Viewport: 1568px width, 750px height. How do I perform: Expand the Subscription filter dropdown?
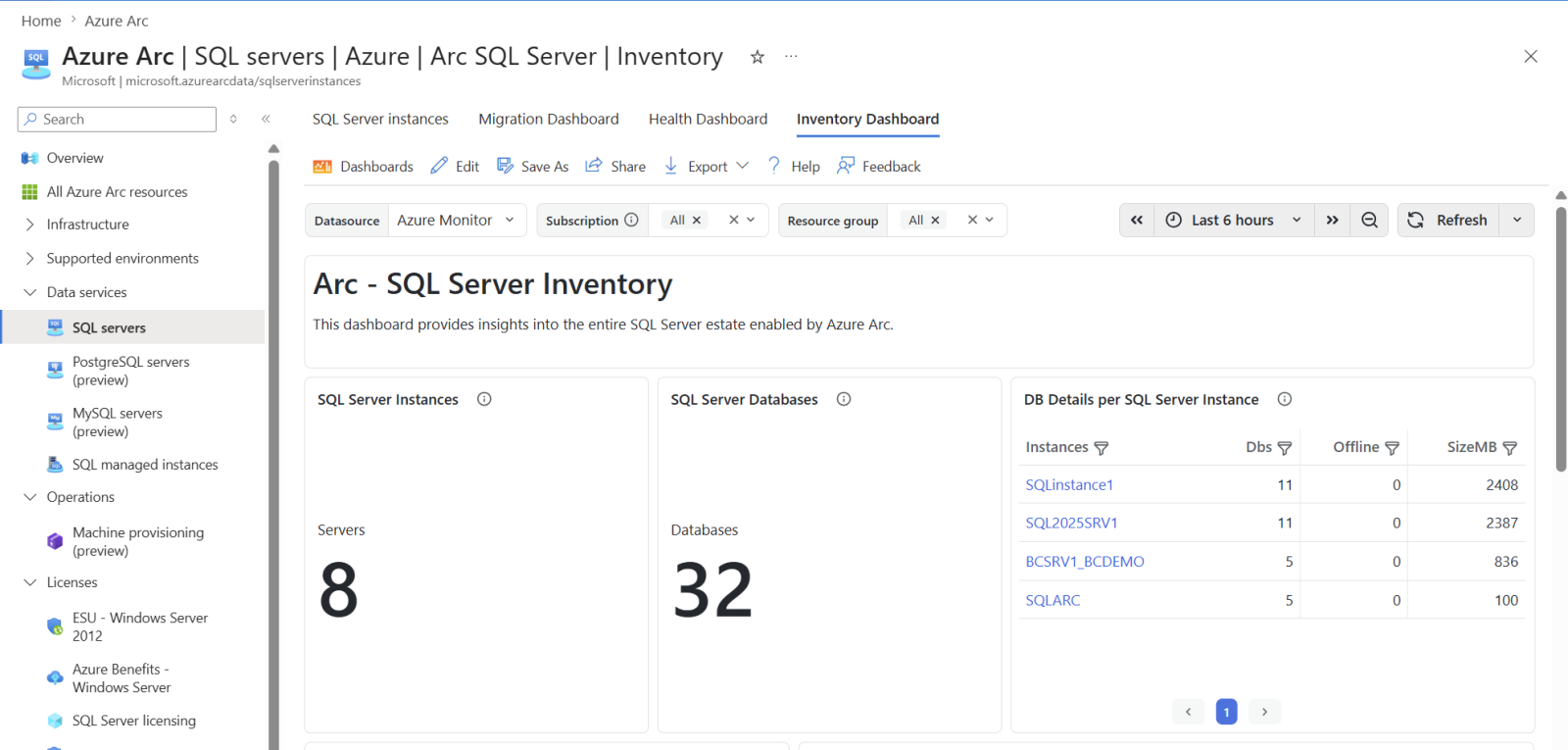[751, 221]
